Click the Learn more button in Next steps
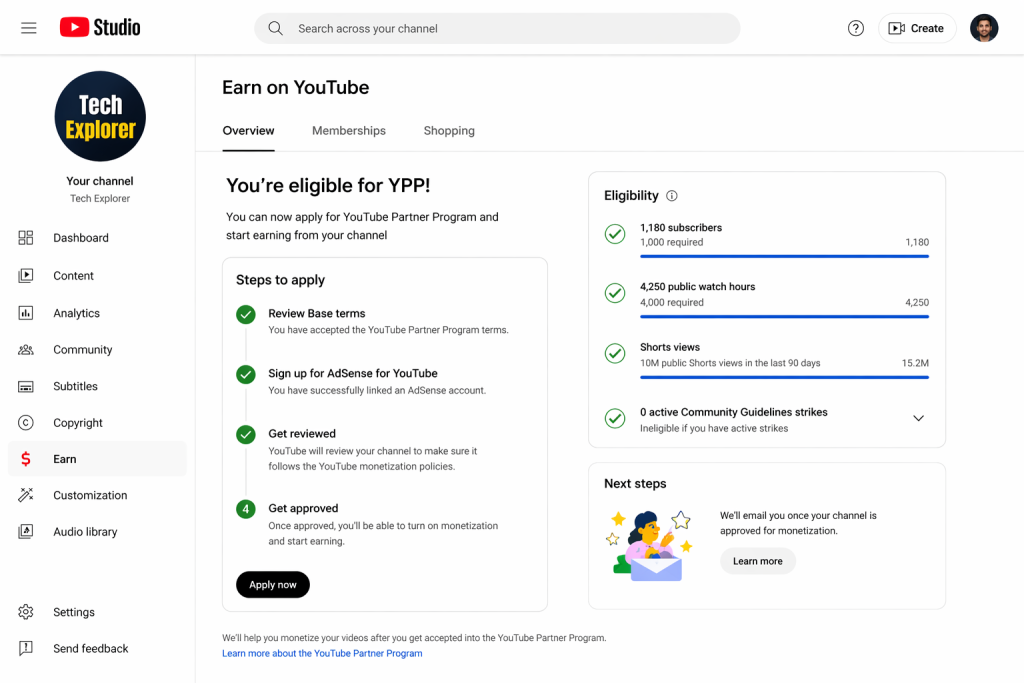The height and width of the screenshot is (683, 1024). click(x=758, y=561)
